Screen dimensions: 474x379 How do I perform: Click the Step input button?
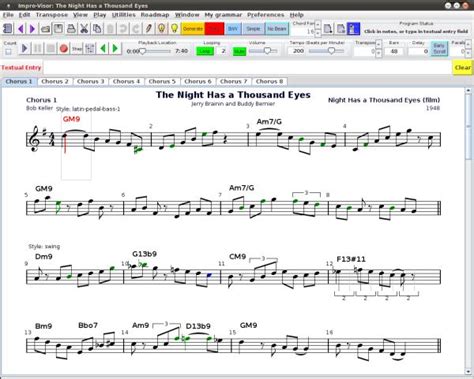[x=77, y=49]
